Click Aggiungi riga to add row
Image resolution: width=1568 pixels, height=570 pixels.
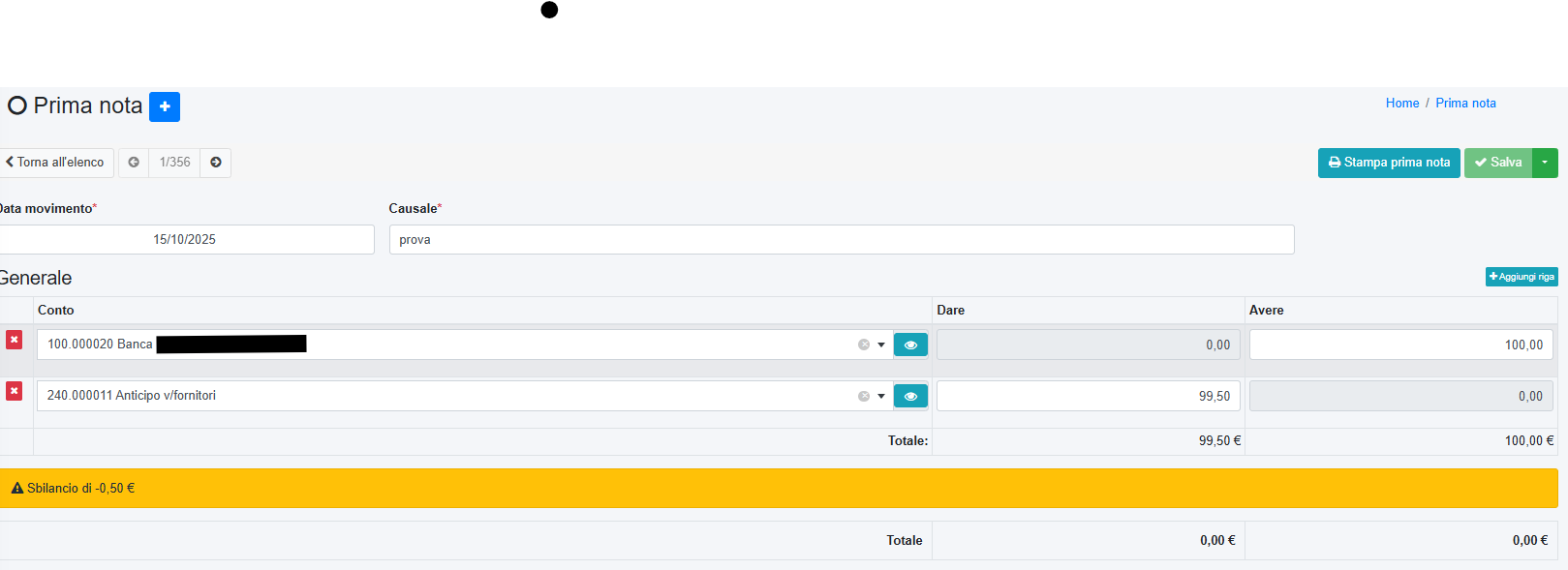(1522, 277)
